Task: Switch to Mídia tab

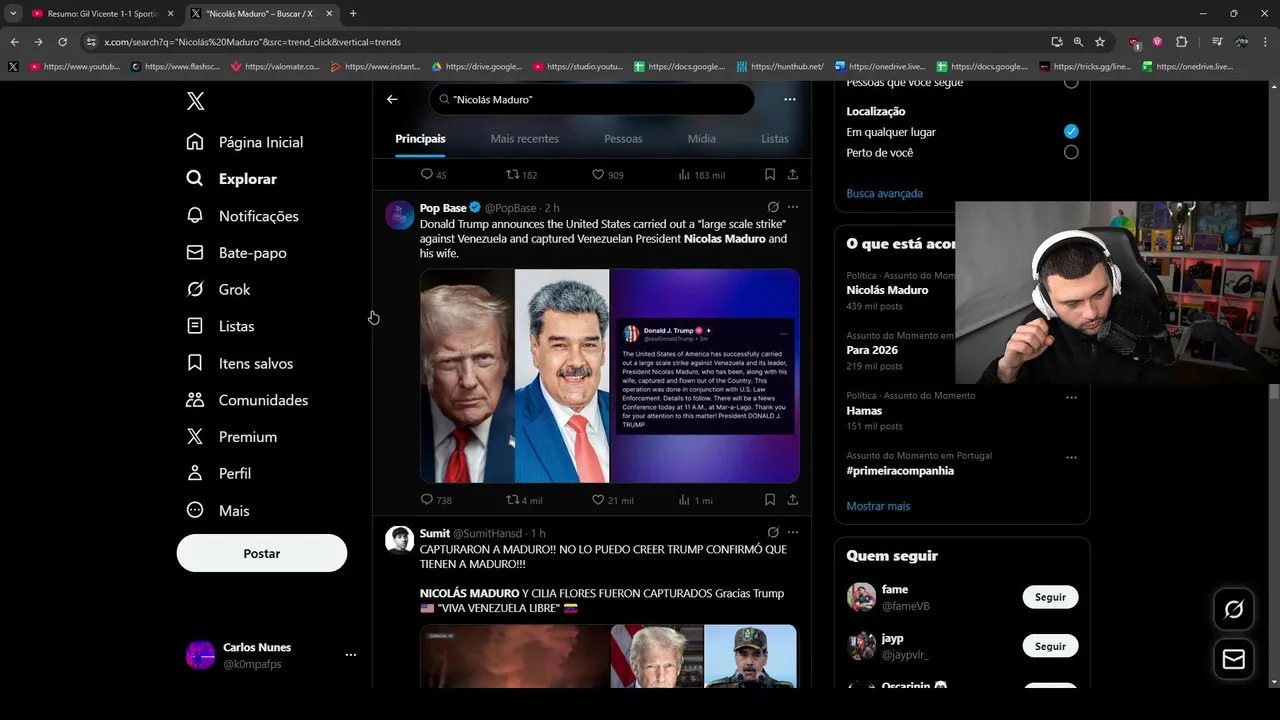Action: (702, 139)
